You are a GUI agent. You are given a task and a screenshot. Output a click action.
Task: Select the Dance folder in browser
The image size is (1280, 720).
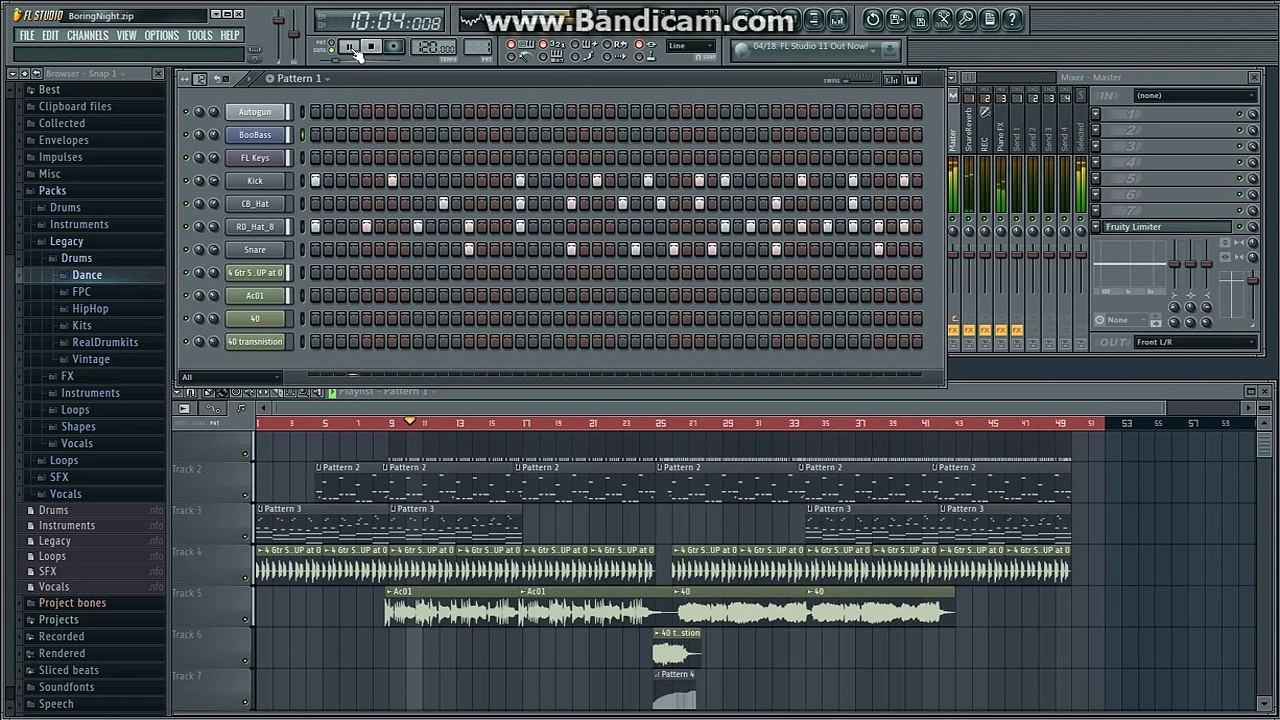(x=86, y=275)
